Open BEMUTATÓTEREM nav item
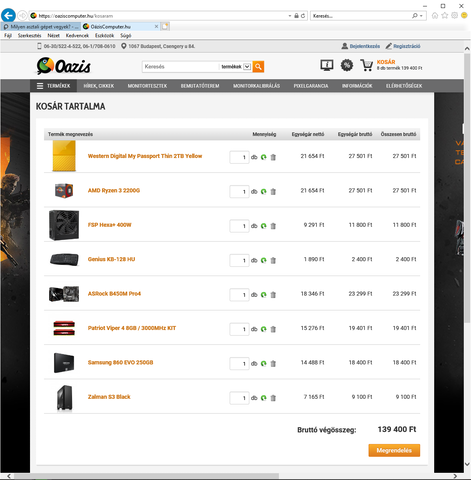The height and width of the screenshot is (480, 471). point(200,86)
